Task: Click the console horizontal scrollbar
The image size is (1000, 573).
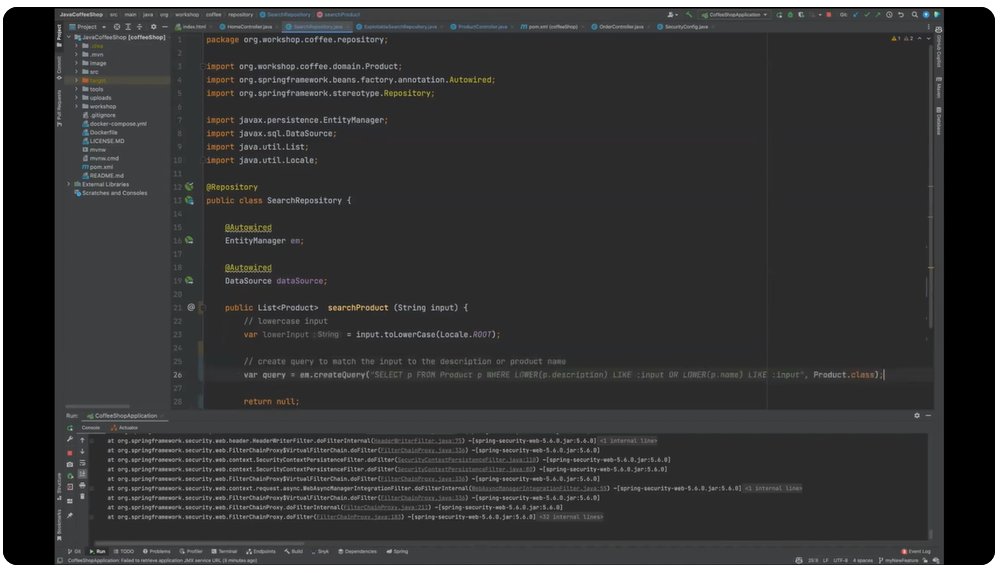Action: point(200,544)
